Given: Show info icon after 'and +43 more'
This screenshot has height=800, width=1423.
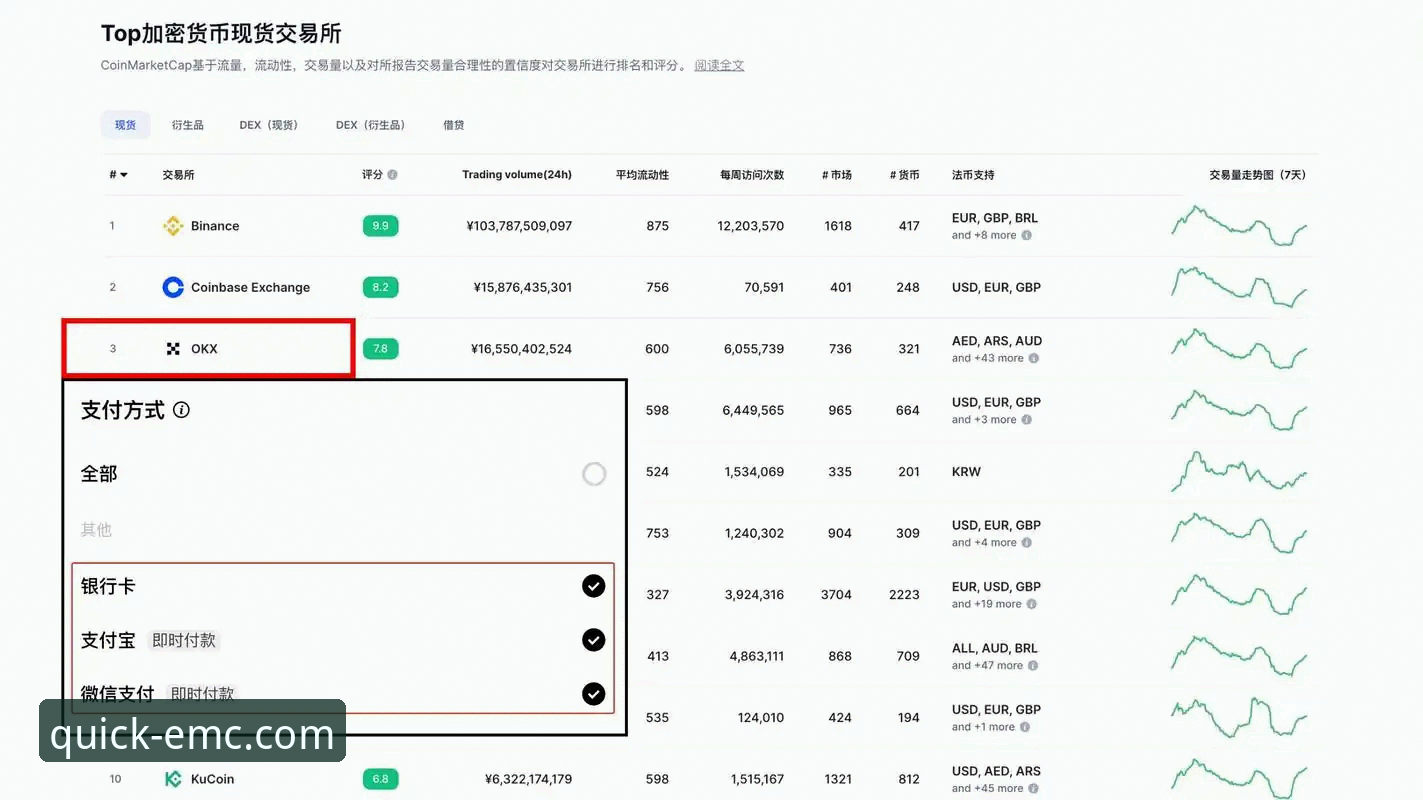Looking at the screenshot, I should 1033,358.
